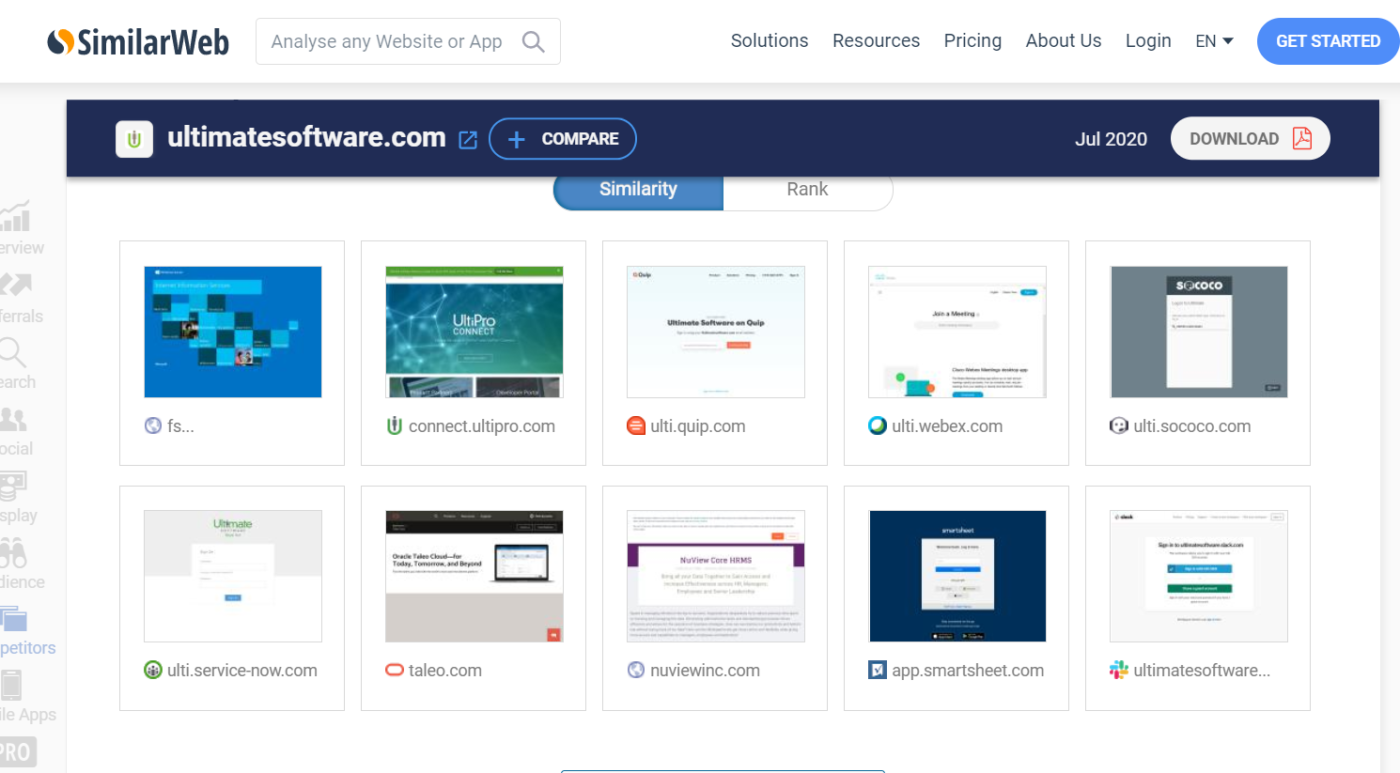
Task: Open the Sococo login thumbnail
Action: [x=1199, y=332]
